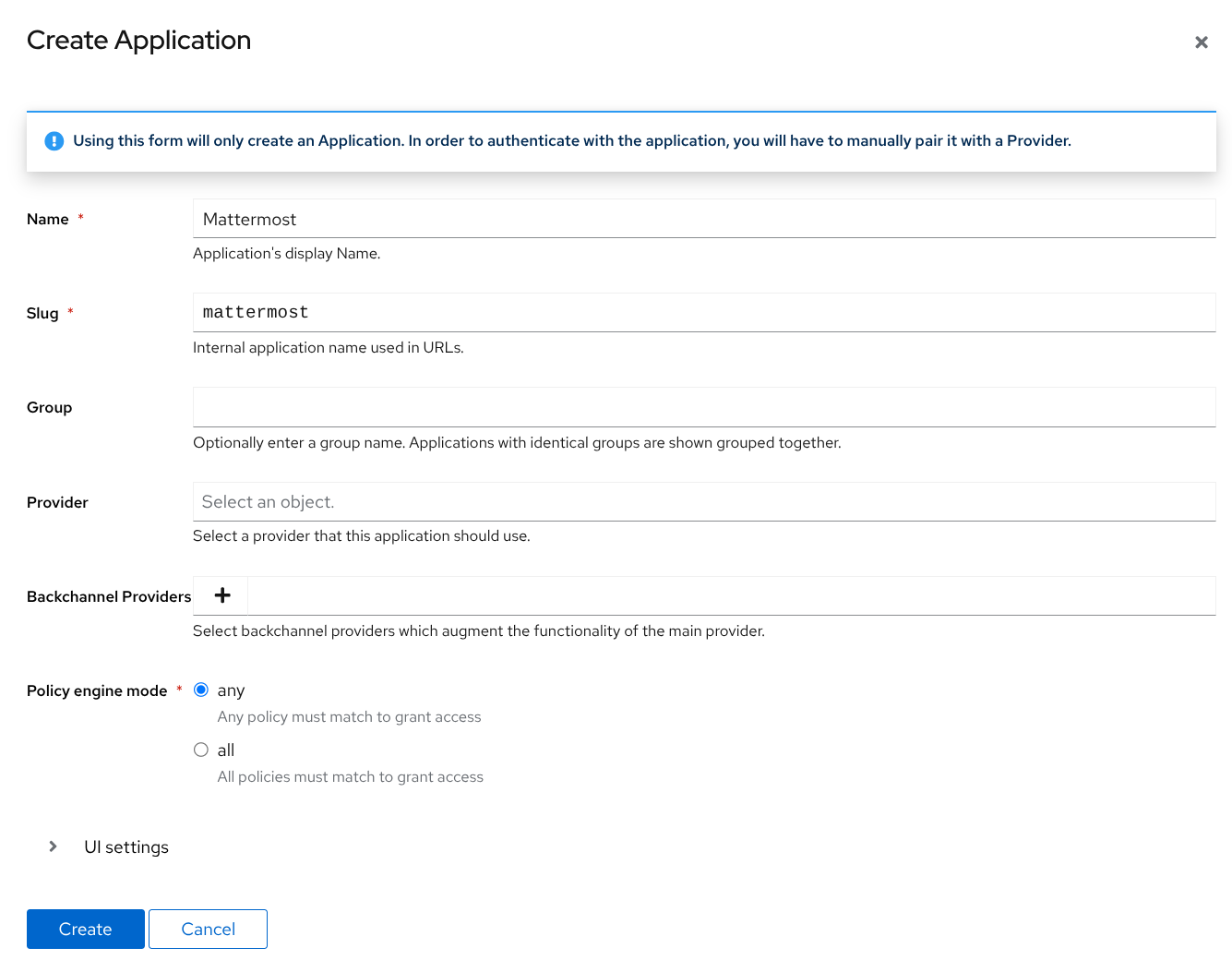This screenshot has width=1232, height=972.
Task: Click the Create button
Action: (x=86, y=930)
